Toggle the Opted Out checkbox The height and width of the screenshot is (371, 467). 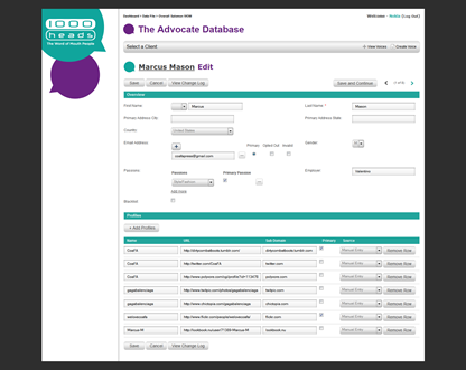point(272,154)
